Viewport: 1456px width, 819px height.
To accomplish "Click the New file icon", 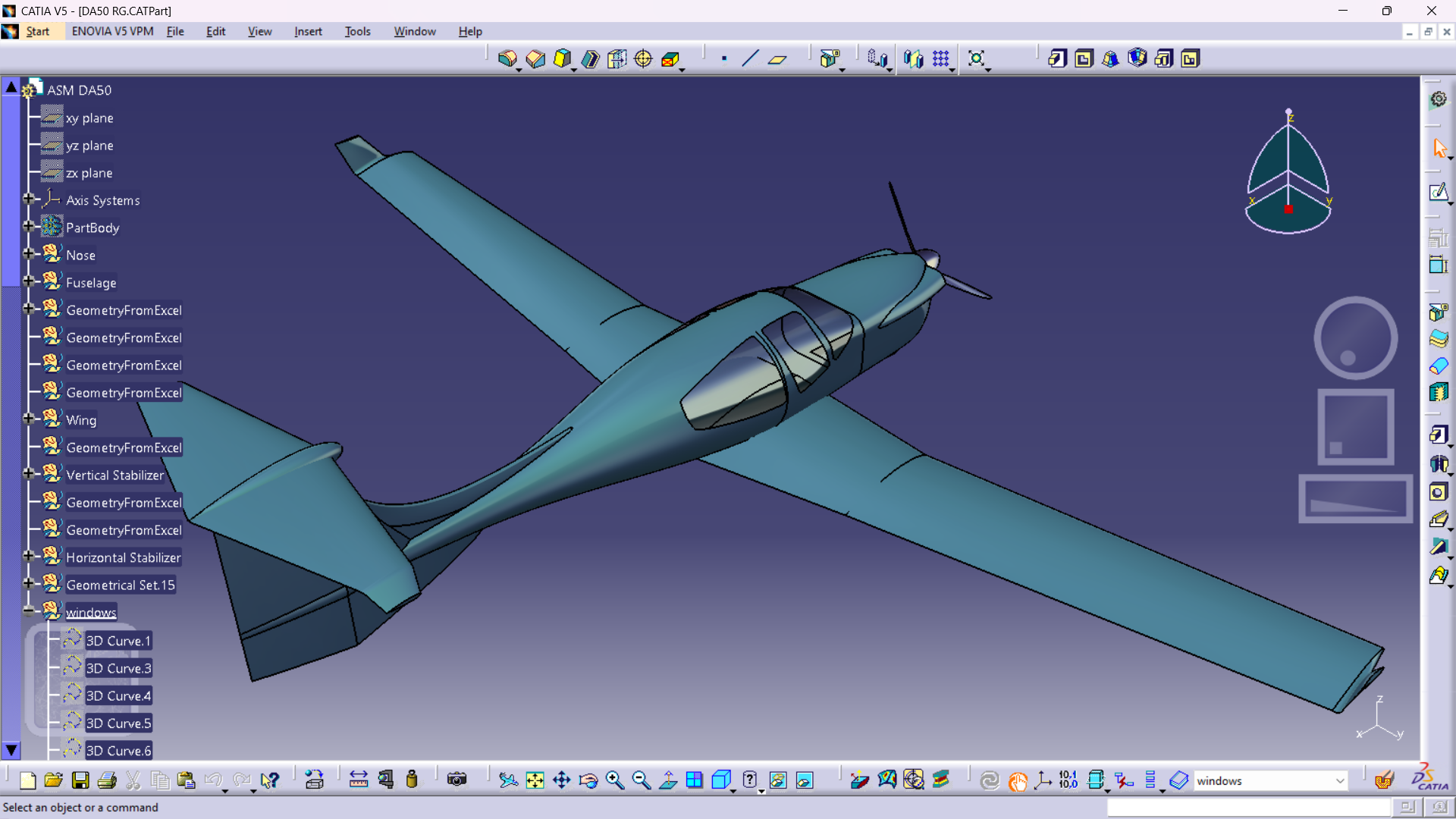I will pyautogui.click(x=27, y=780).
